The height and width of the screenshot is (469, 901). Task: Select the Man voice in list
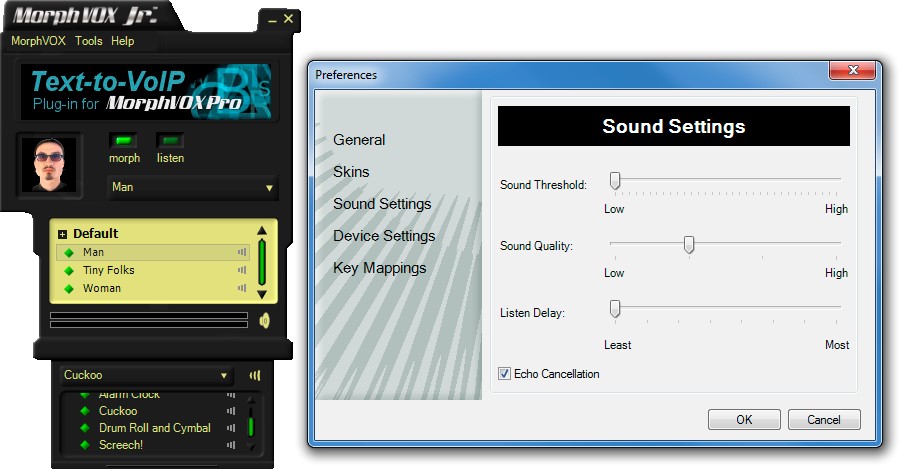pos(153,252)
